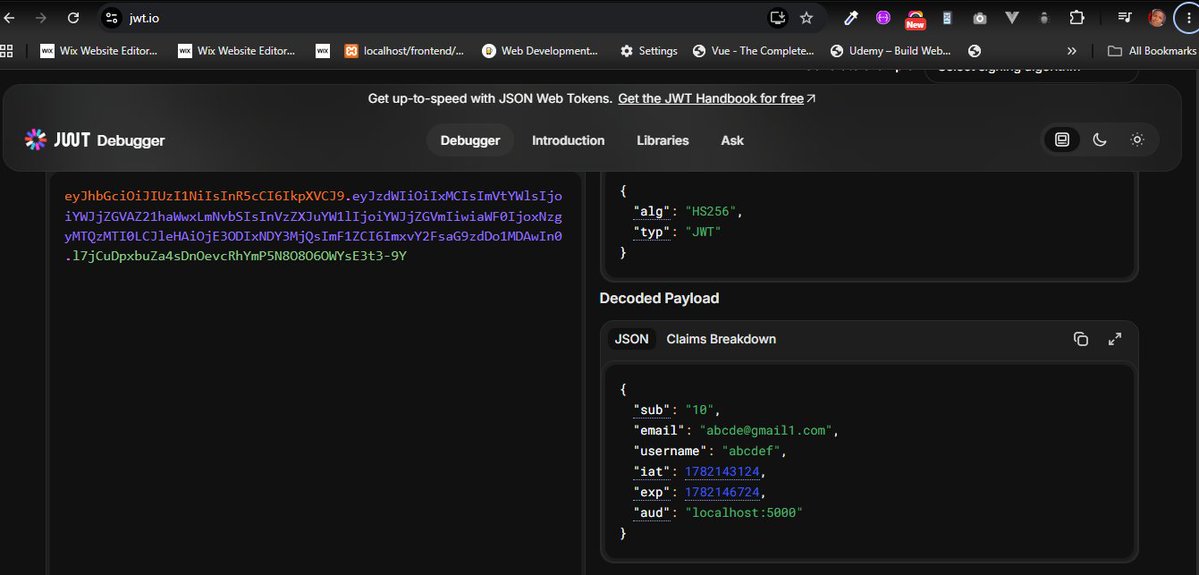Open the All Bookmarks folder
This screenshot has width=1199, height=575.
[x=1152, y=50]
